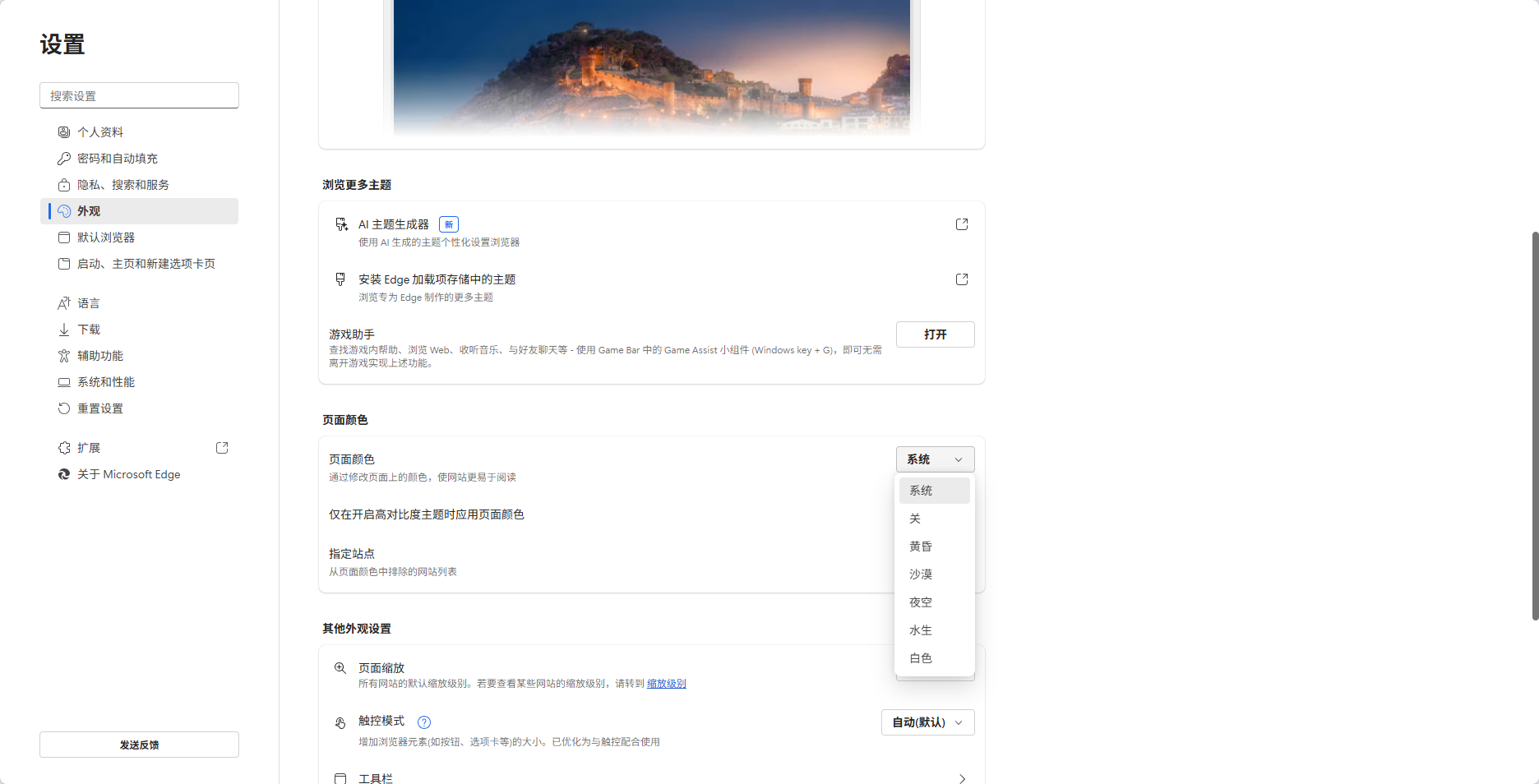Navigate to 隐私、搜索和服务 section
1539x784 pixels.
[x=122, y=184]
